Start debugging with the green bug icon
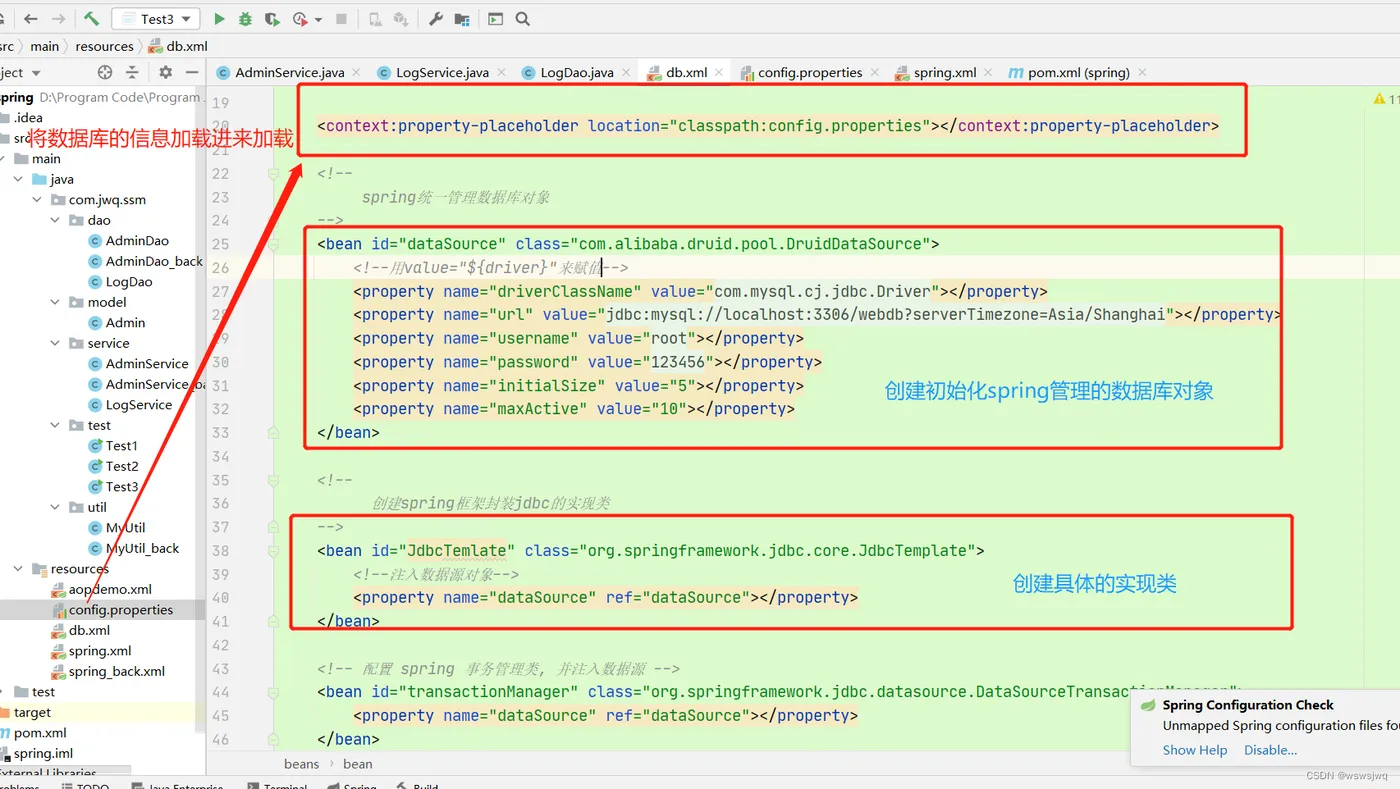1400x789 pixels. tap(246, 19)
